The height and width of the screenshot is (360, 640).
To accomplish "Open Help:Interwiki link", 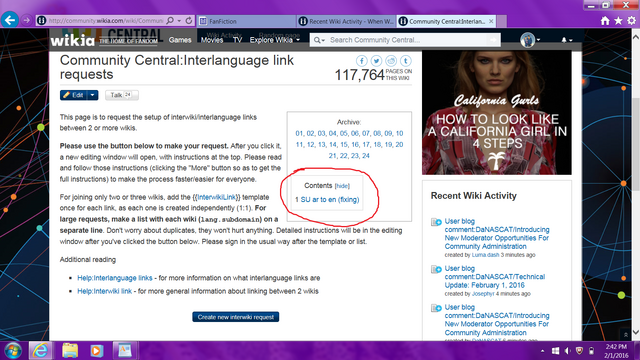I will click(104, 291).
